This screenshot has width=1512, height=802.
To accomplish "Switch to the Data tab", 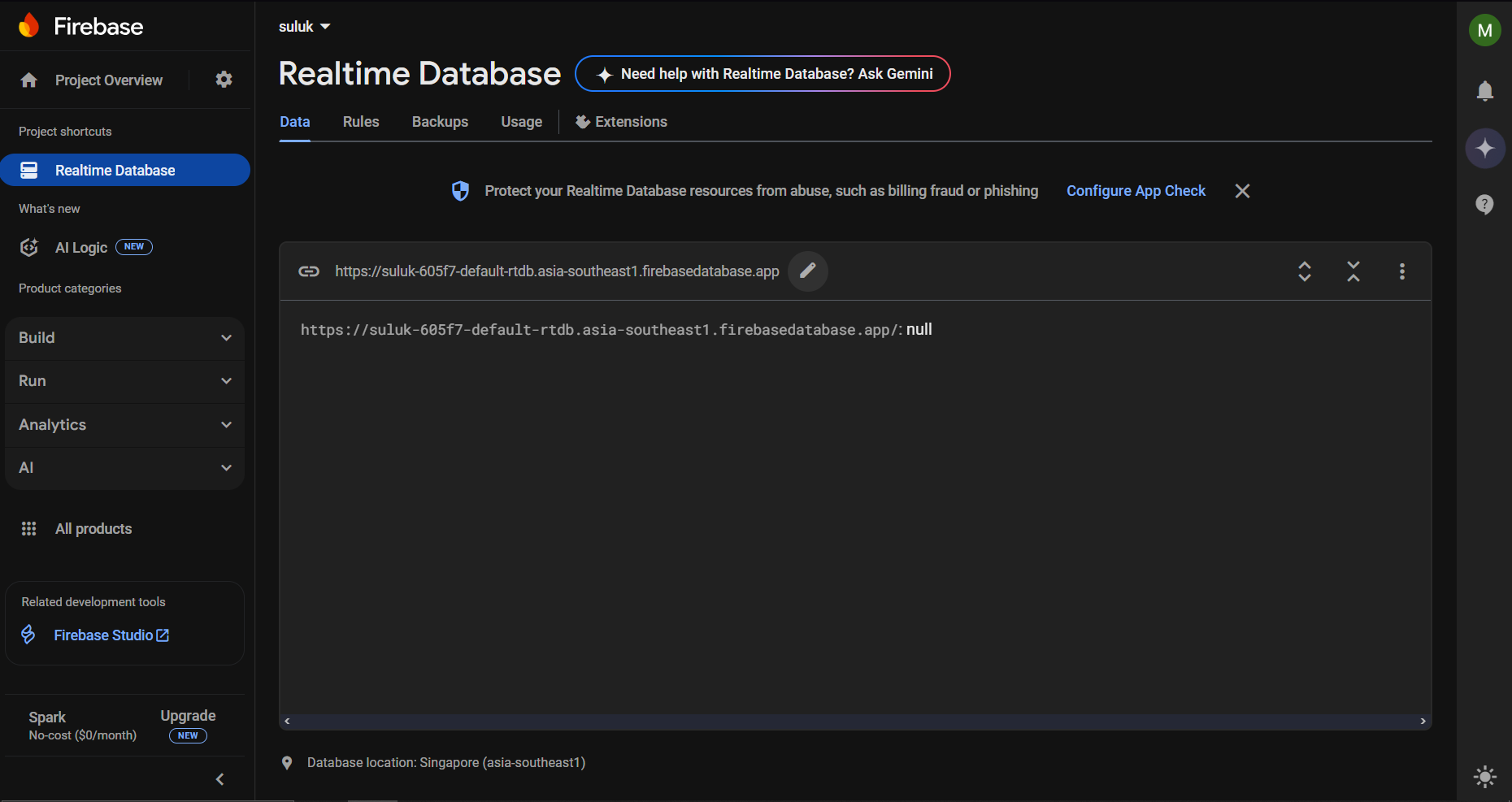I will pyautogui.click(x=295, y=122).
